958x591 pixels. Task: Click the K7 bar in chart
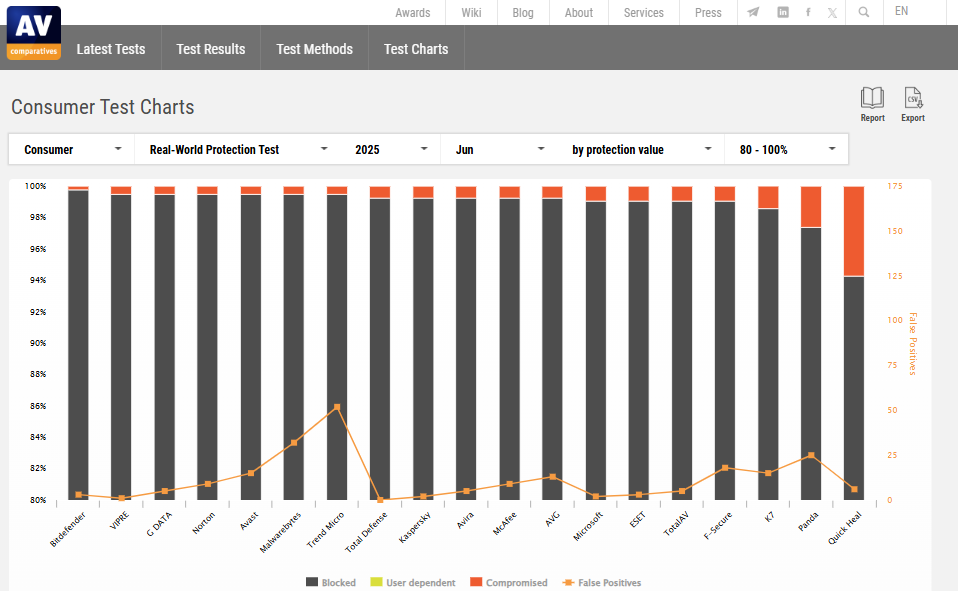tap(768, 354)
